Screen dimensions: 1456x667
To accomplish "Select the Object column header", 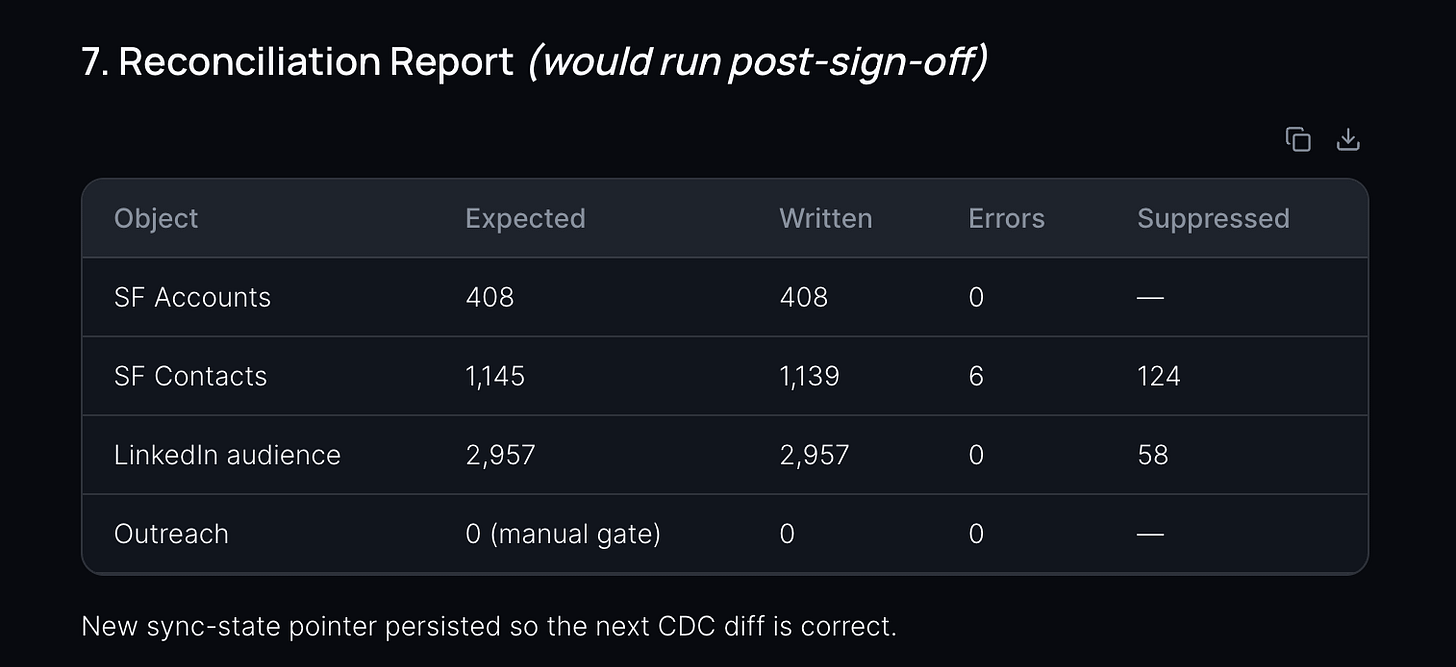I will 156,218.
